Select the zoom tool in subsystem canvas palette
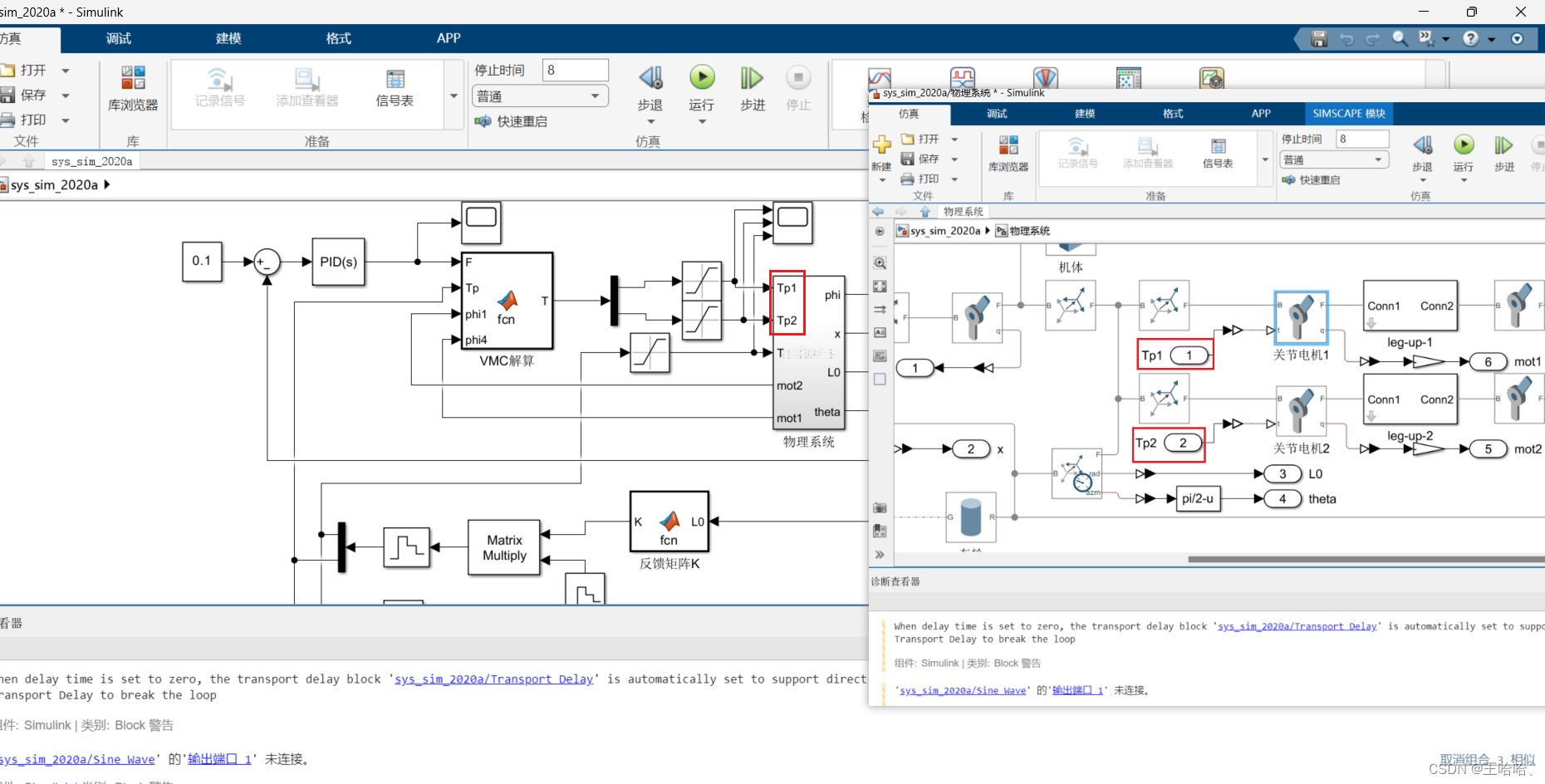Screen dimensions: 1545x784 (880, 263)
